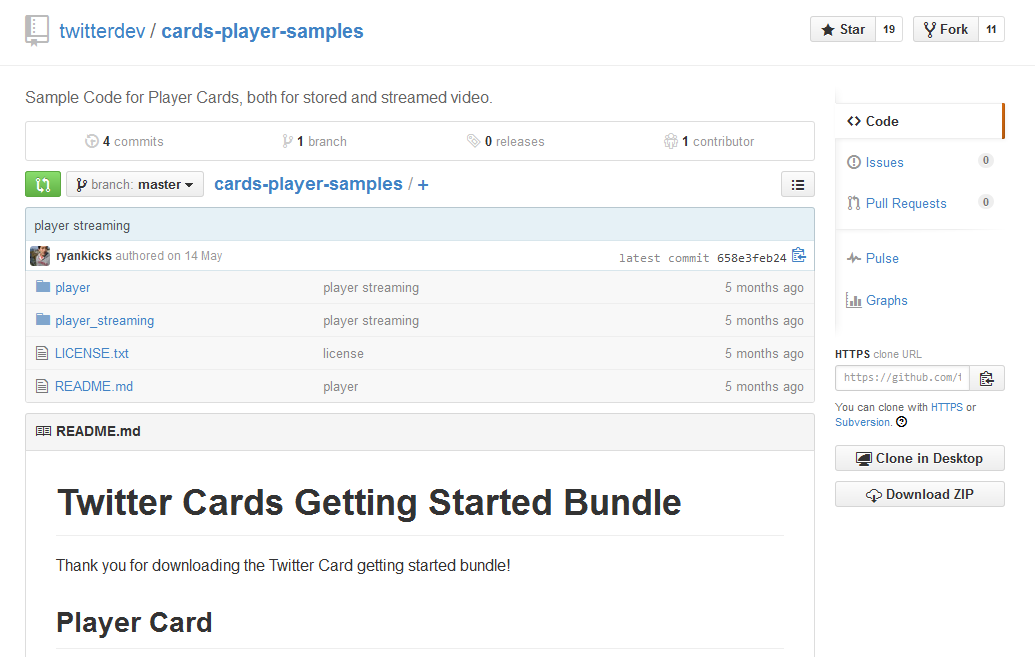View the 1 branch link

click(x=314, y=141)
